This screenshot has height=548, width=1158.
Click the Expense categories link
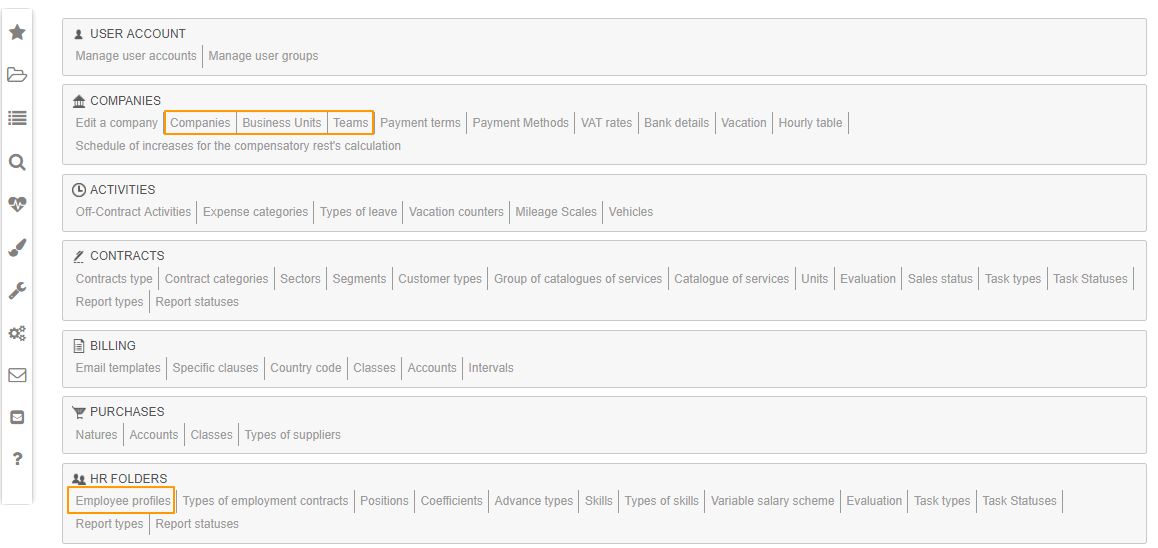(x=255, y=212)
